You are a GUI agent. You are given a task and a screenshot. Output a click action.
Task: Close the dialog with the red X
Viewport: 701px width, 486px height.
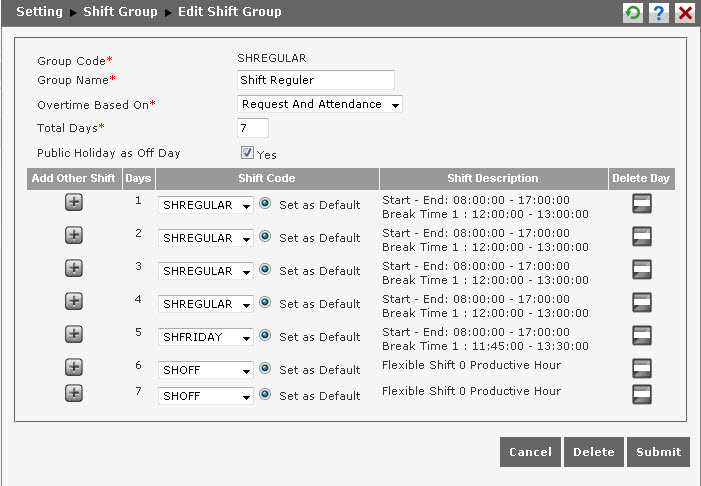point(685,13)
